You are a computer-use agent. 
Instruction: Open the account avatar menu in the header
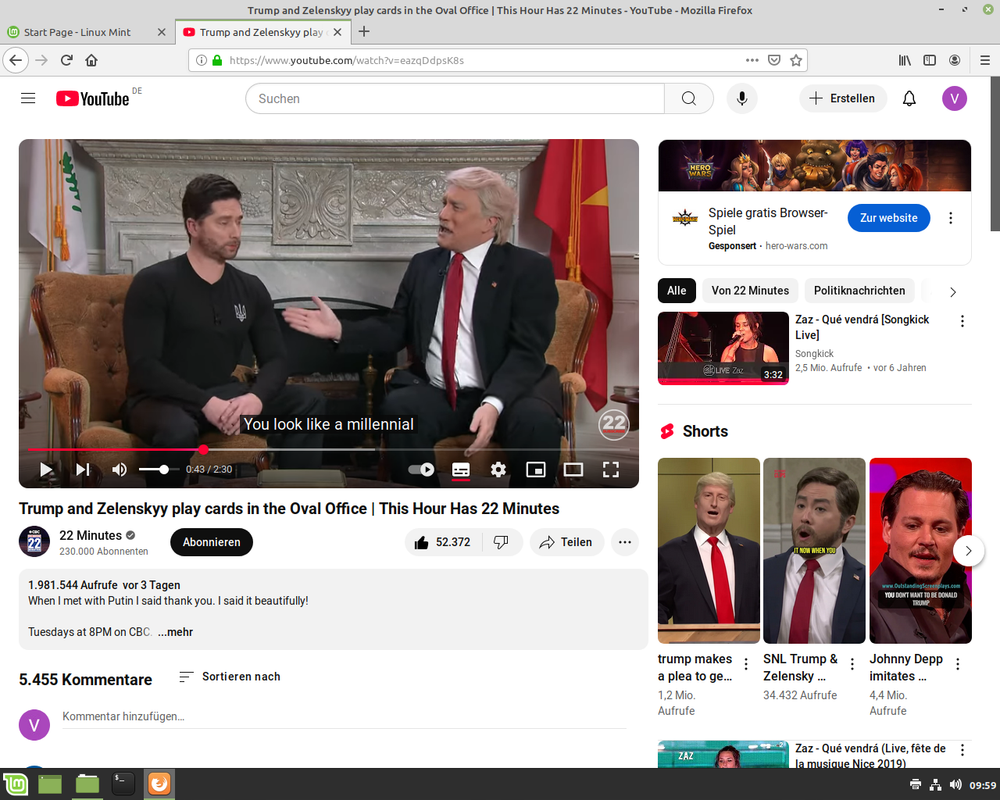pyautogui.click(x=954, y=98)
